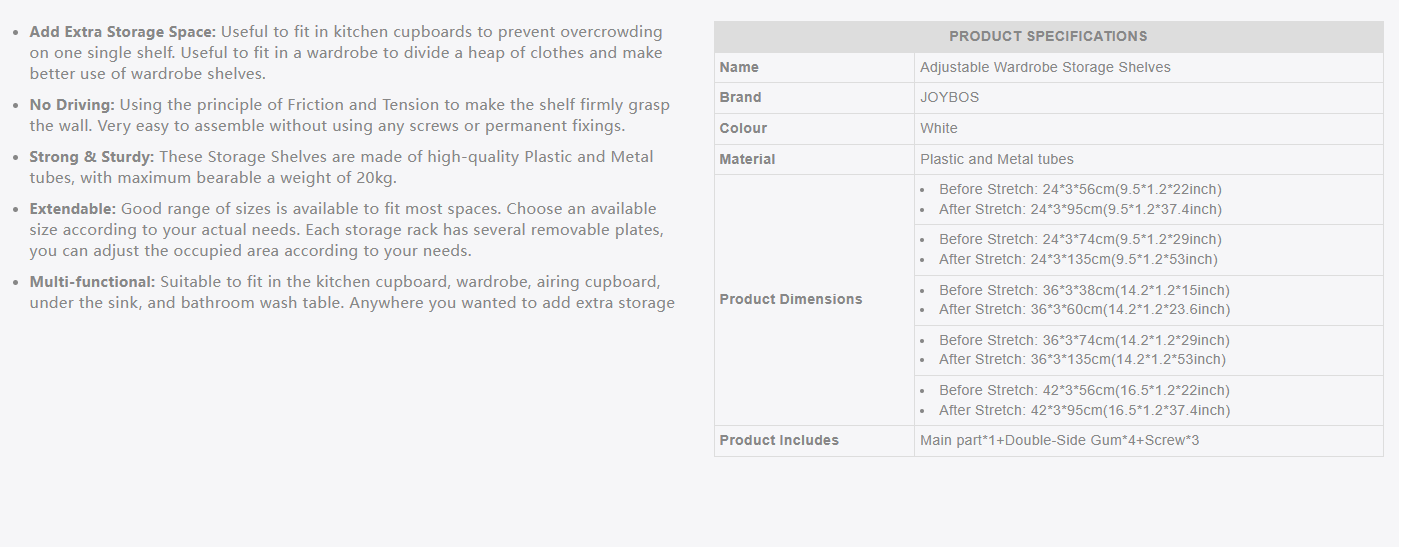Screen dimensions: 1402x548
Task: Click the Main part Double-Side Gum Screw value
Action: [x=1059, y=440]
